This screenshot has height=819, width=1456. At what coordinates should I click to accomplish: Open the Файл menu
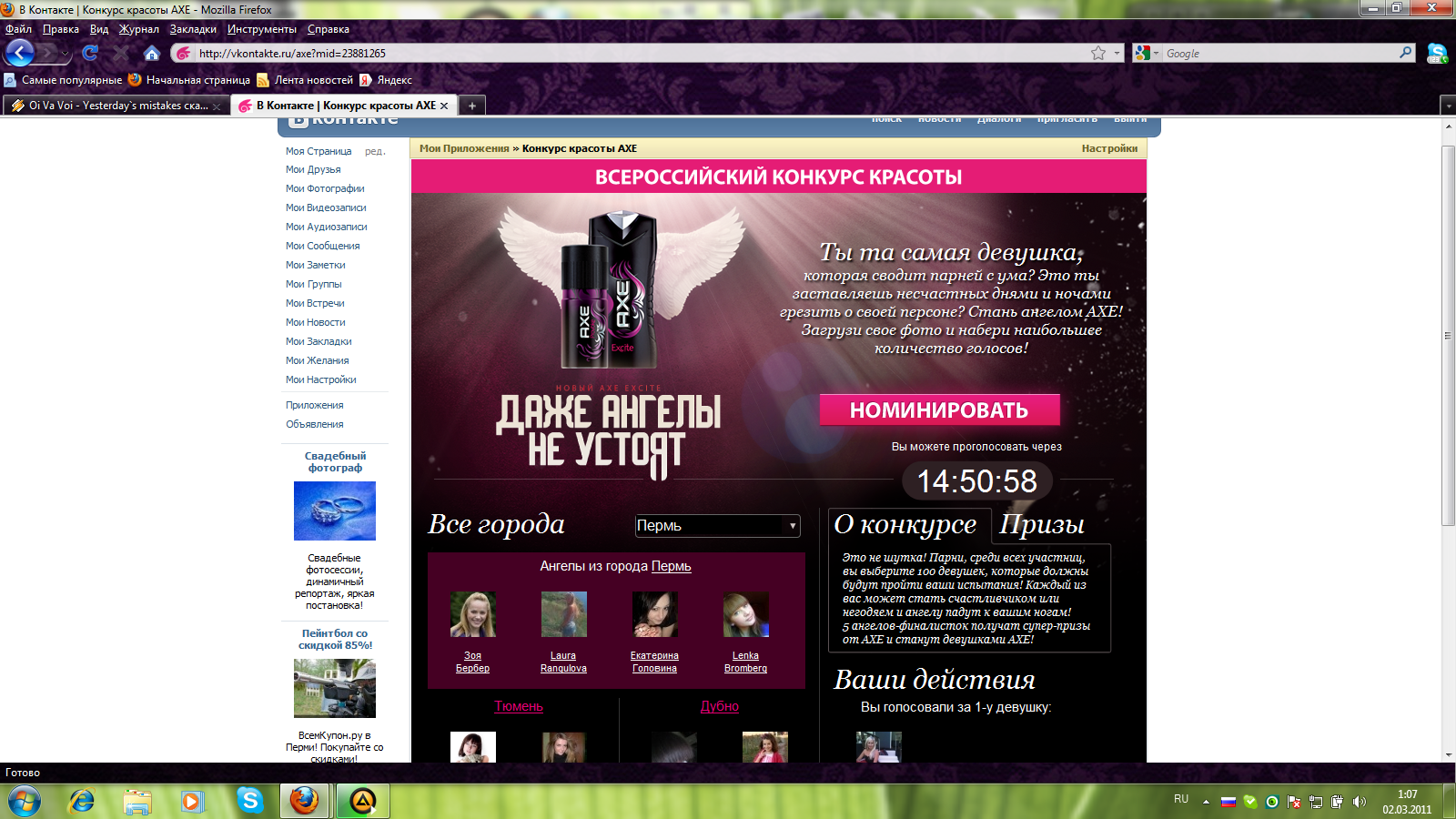(18, 29)
